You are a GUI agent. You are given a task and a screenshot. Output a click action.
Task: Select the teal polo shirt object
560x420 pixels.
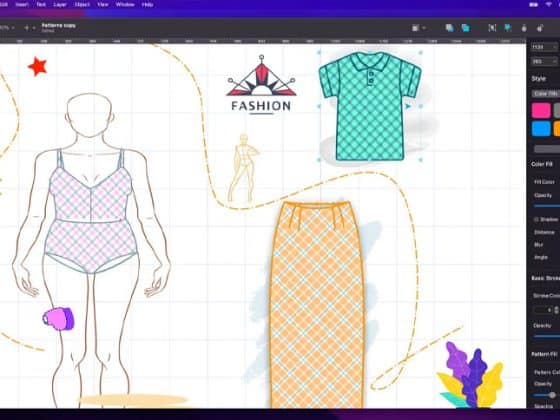pos(370,106)
